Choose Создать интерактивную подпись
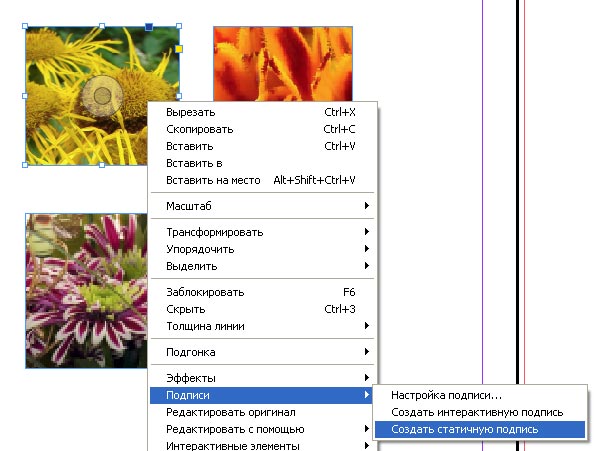Screen dimensions: 613x451 [x=480, y=412]
